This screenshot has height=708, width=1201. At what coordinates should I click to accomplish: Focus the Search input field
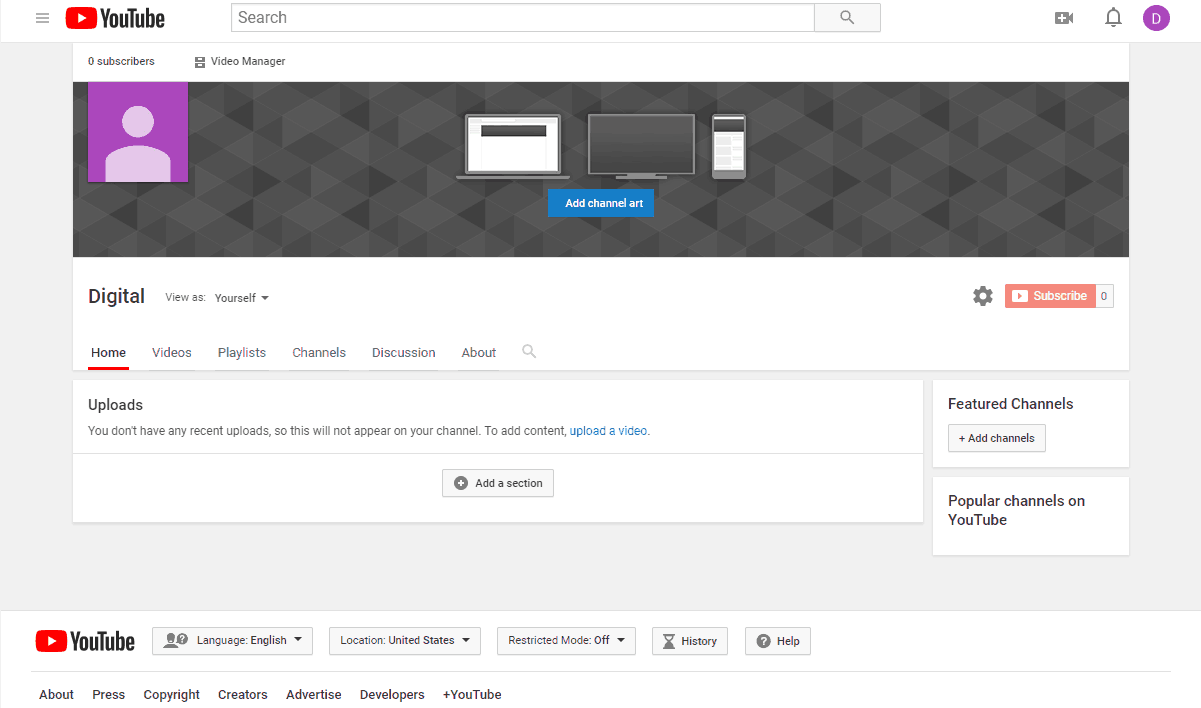[523, 17]
